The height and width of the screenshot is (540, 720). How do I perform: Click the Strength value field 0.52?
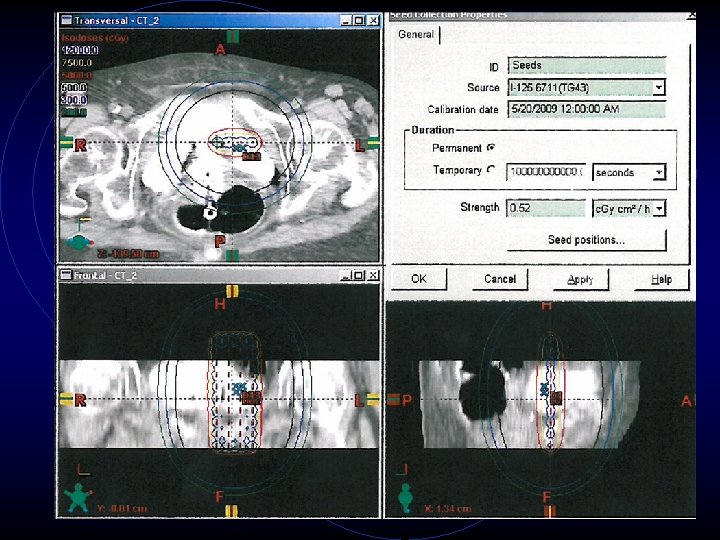[x=546, y=208]
